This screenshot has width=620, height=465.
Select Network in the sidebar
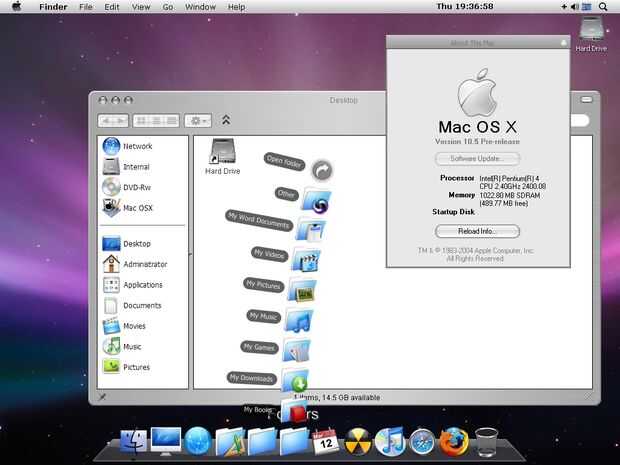[x=127, y=146]
